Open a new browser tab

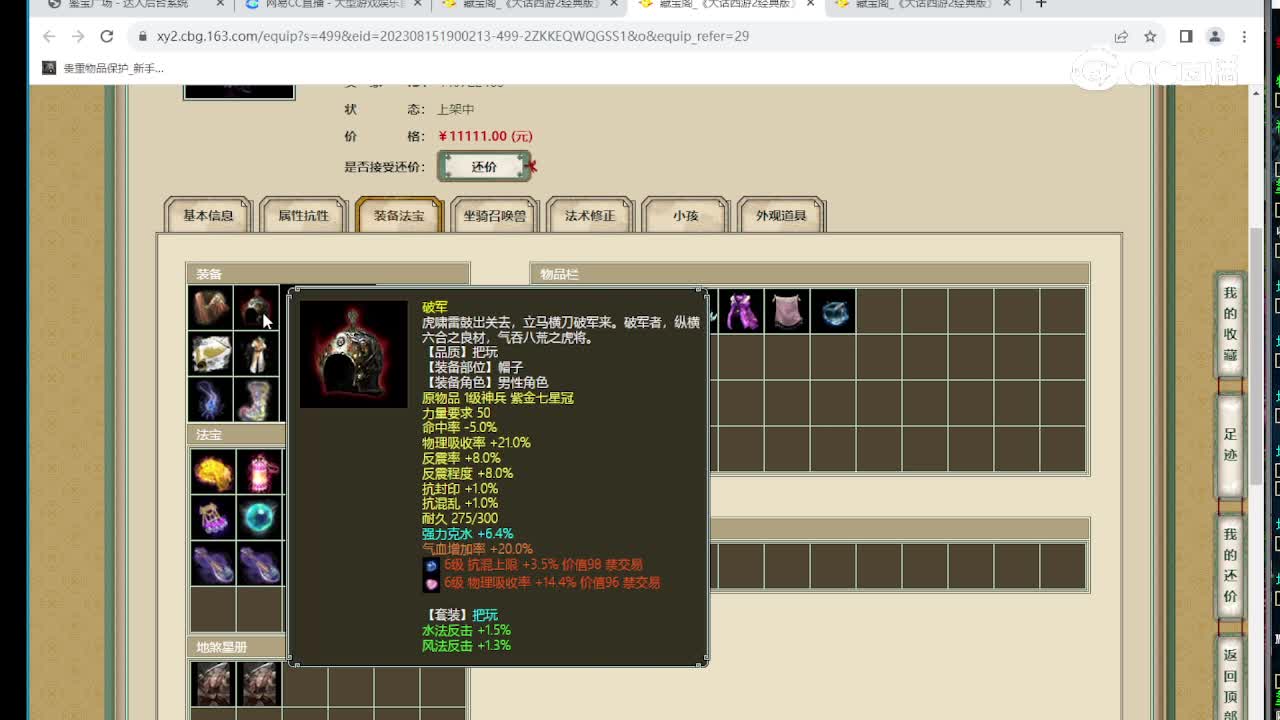pyautogui.click(x=1041, y=4)
